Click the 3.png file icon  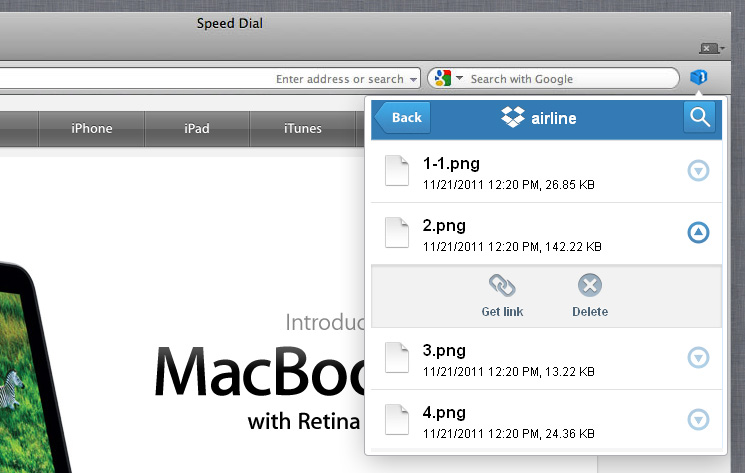click(397, 358)
